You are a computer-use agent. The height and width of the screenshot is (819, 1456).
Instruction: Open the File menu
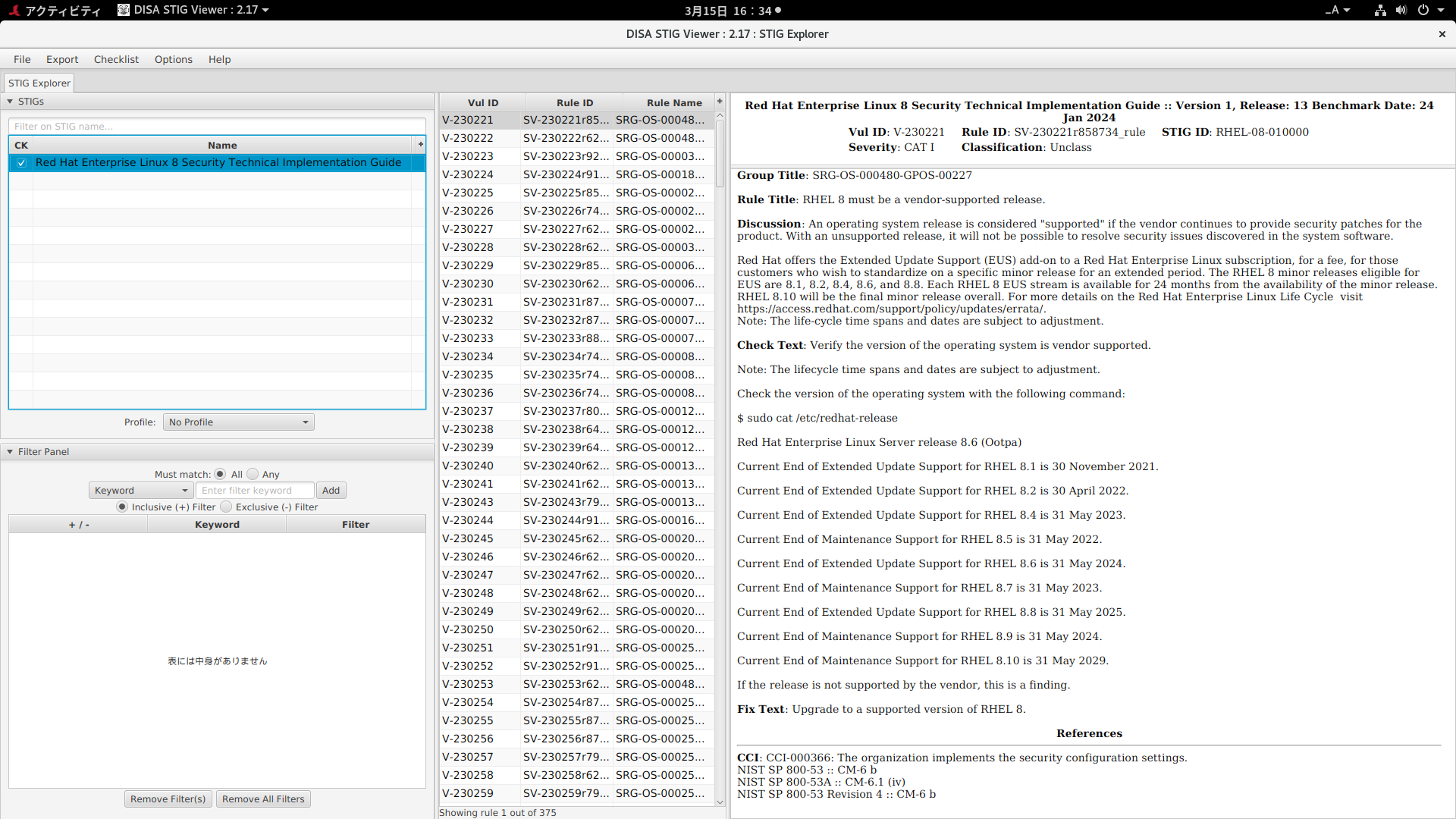click(22, 59)
